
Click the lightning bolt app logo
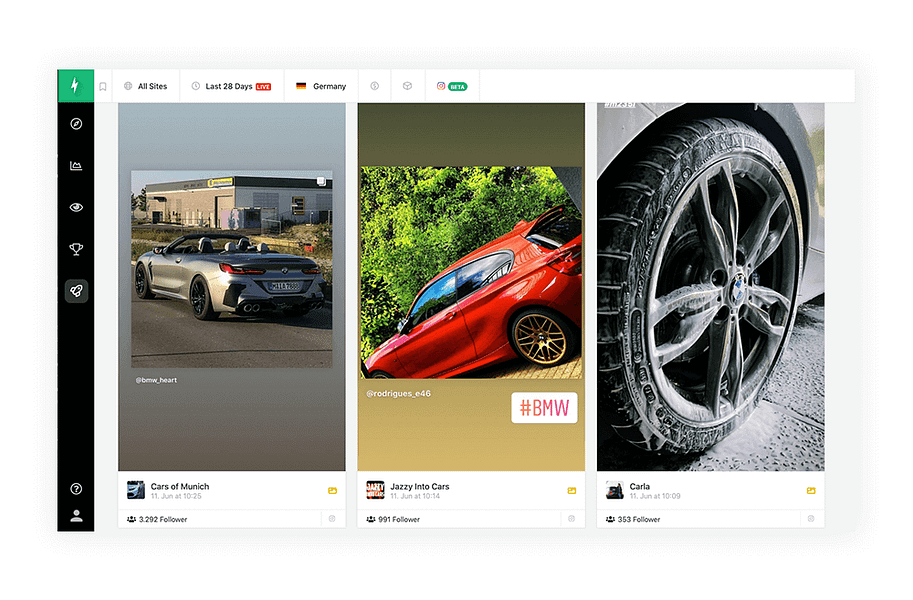point(76,86)
